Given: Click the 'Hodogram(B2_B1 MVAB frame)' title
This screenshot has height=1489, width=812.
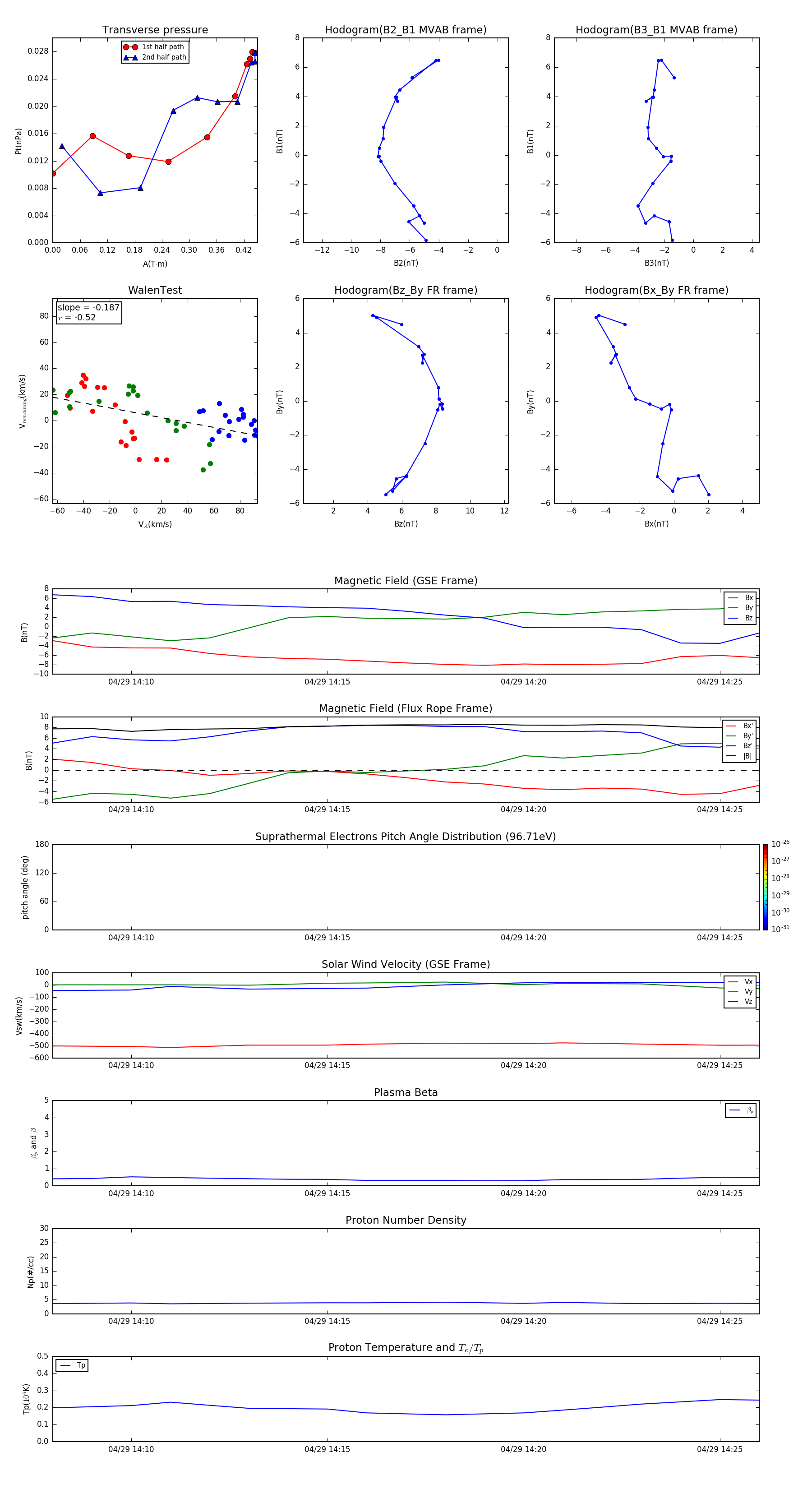Looking at the screenshot, I should coord(405,30).
